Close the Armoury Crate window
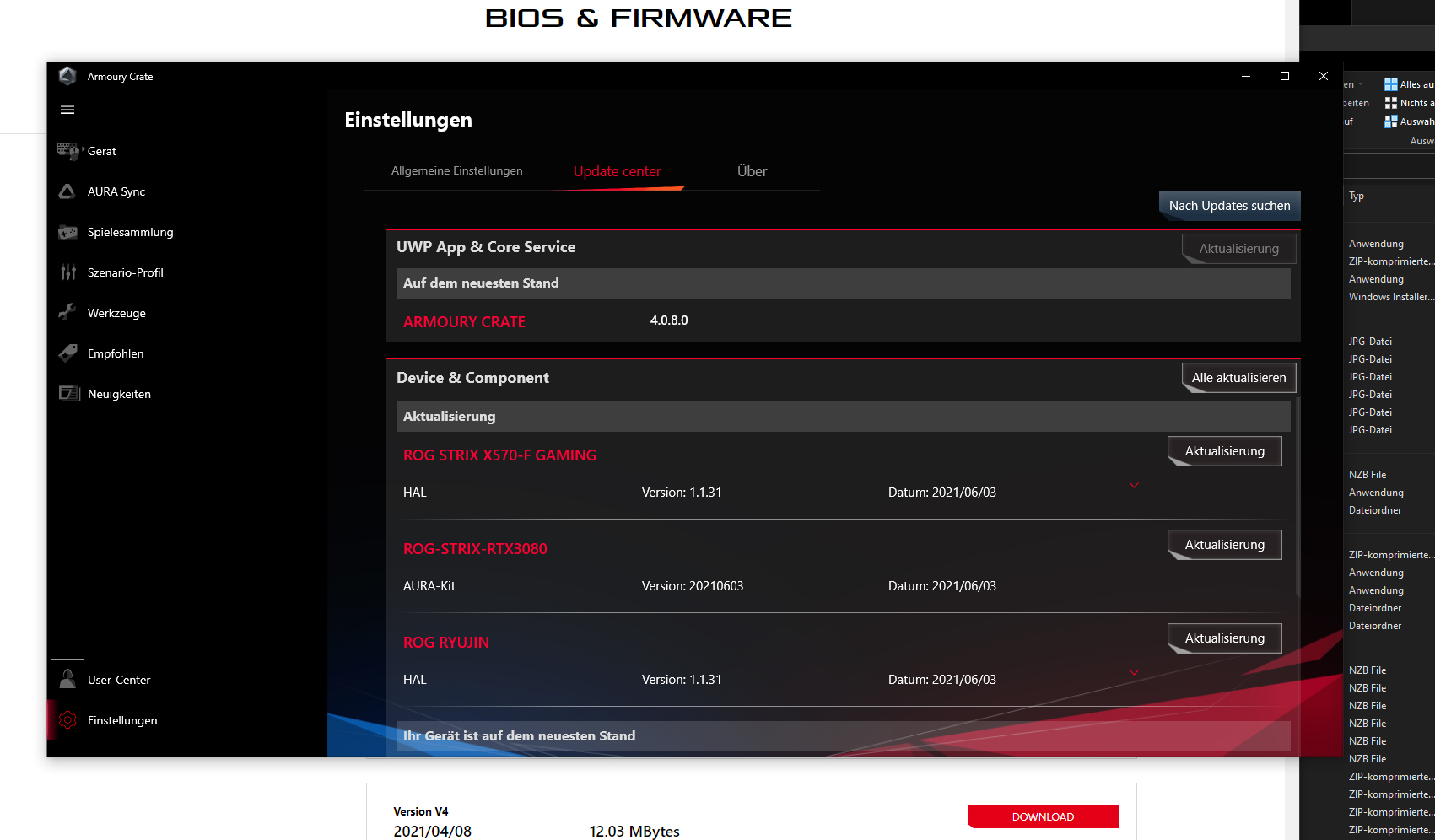1435x840 pixels. (x=1324, y=76)
